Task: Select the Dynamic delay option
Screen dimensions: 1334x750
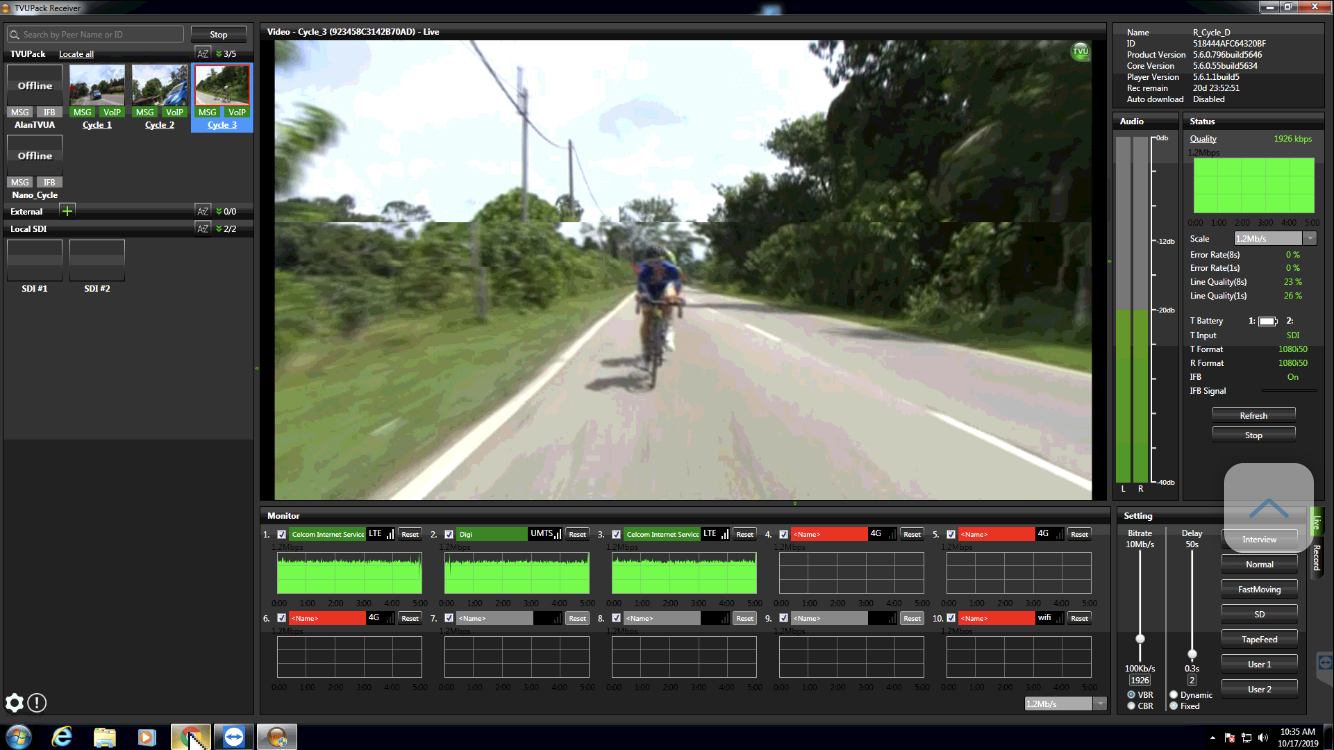Action: coord(1174,695)
